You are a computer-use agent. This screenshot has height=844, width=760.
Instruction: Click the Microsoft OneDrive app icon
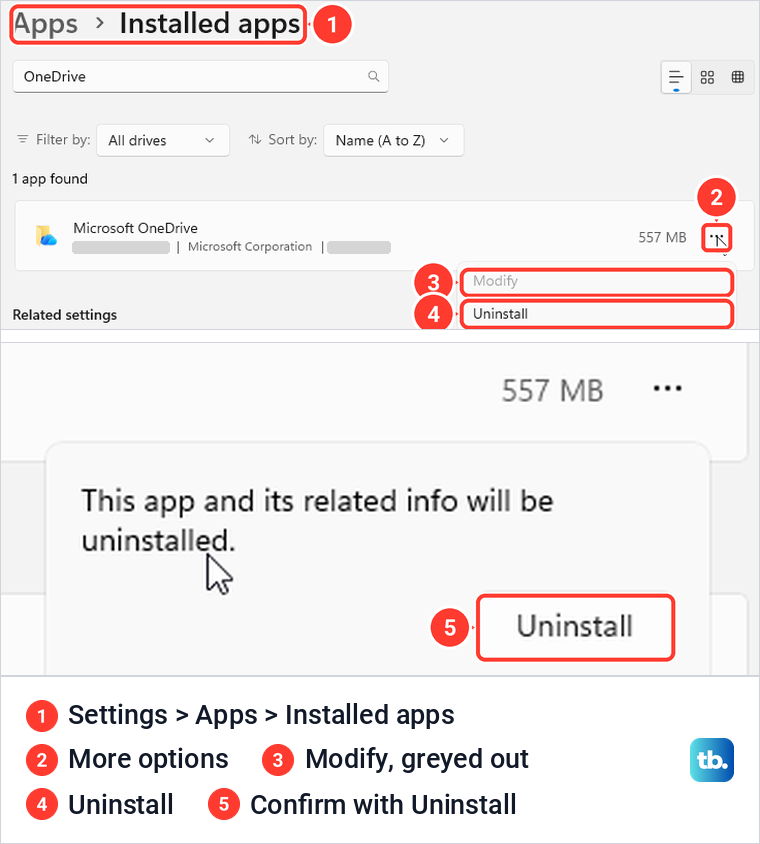pos(46,236)
